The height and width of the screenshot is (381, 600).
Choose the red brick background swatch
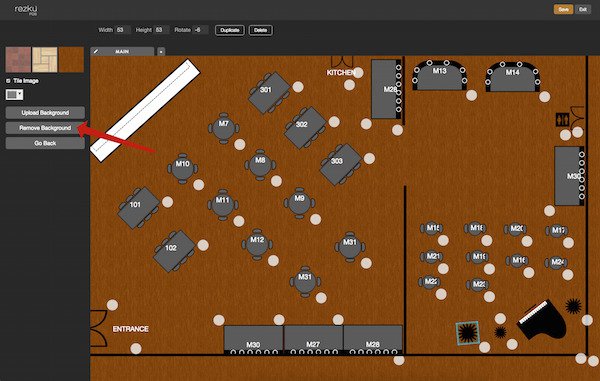(x=18, y=60)
